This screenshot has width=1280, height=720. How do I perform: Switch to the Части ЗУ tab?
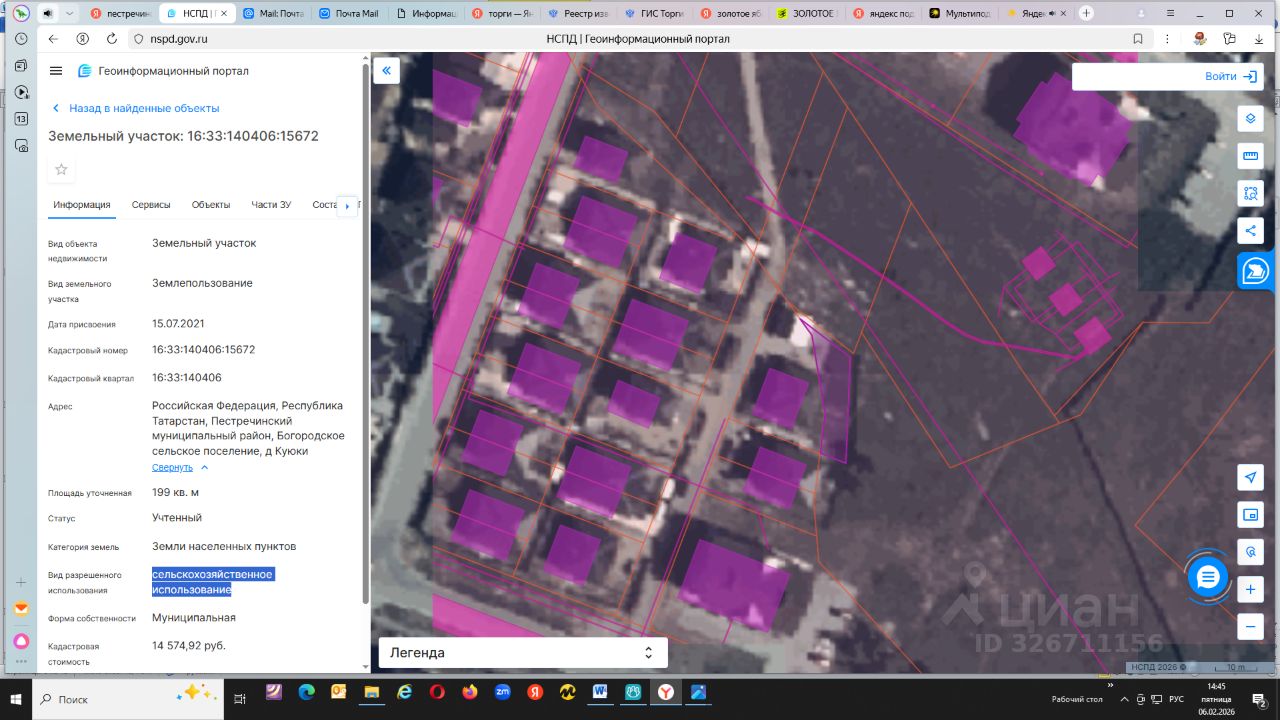coord(271,205)
